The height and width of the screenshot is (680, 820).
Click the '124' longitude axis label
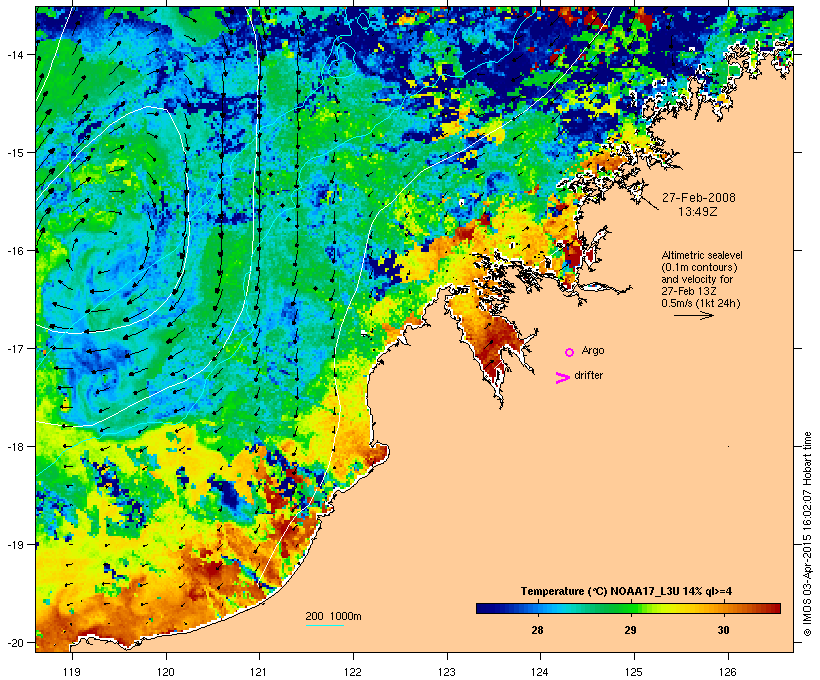point(540,672)
